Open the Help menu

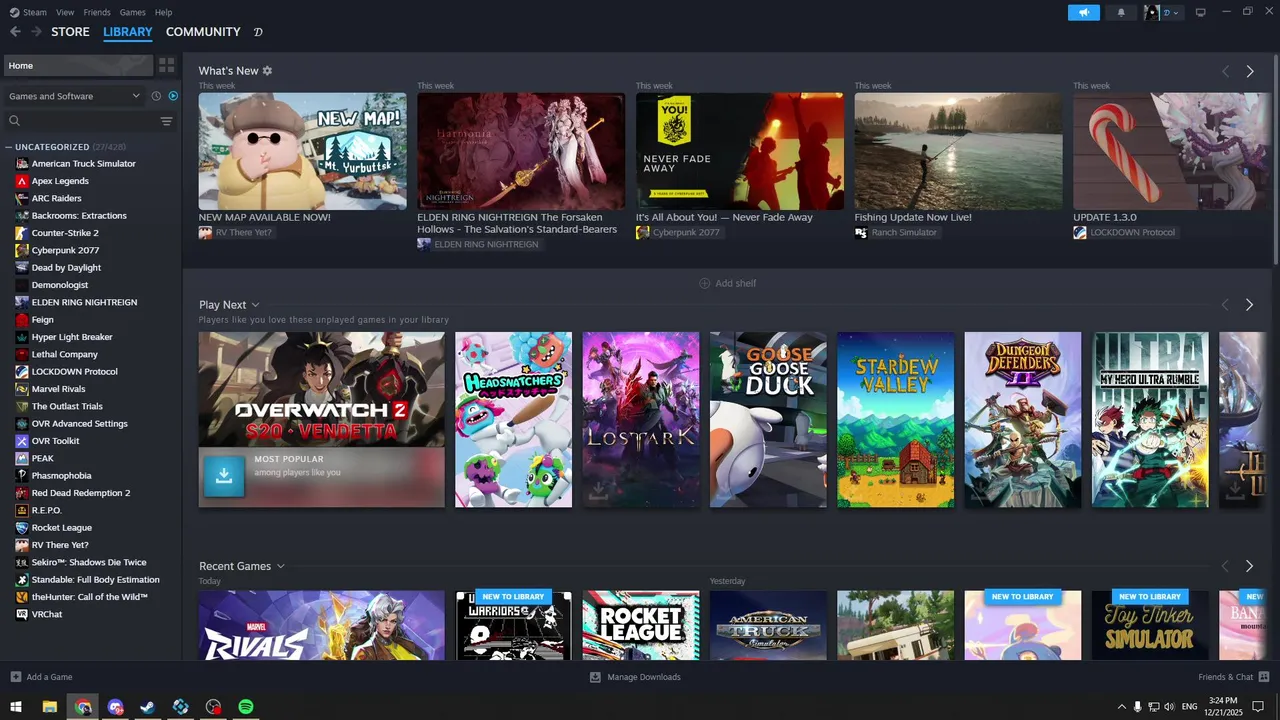(x=163, y=12)
